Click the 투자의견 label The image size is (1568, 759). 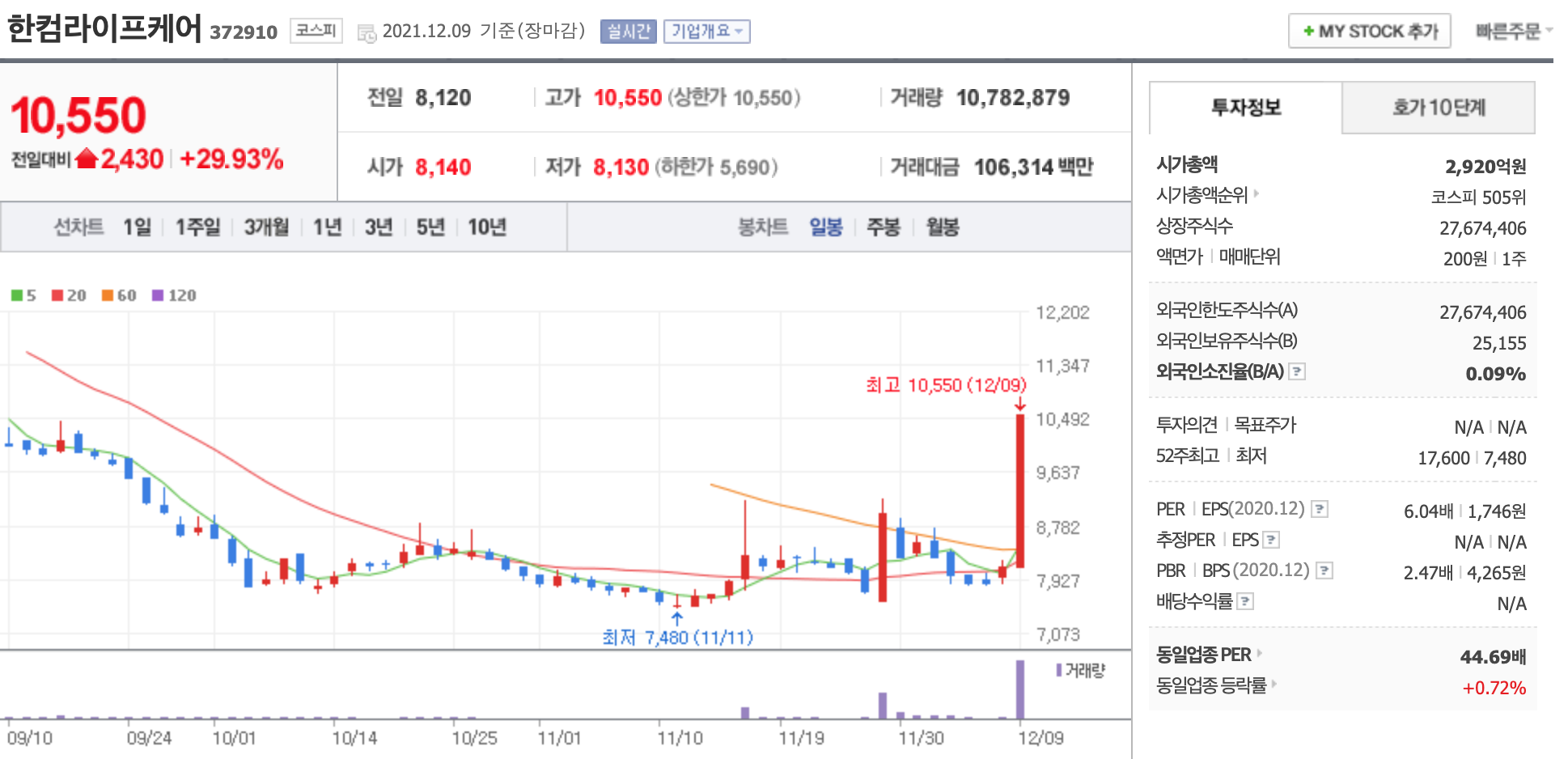coord(1187,425)
